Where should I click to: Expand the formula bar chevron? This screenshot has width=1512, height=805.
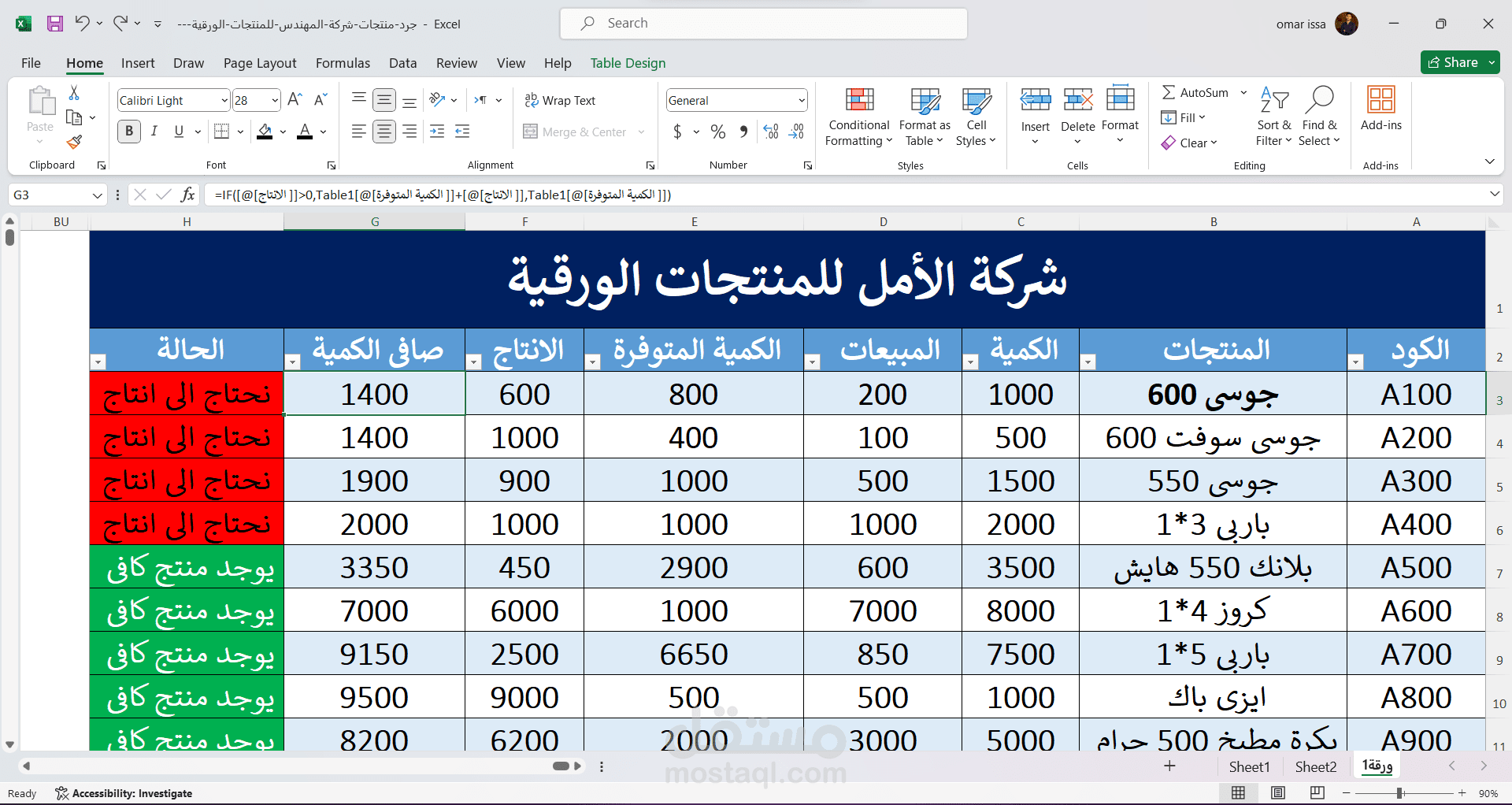coord(1494,194)
